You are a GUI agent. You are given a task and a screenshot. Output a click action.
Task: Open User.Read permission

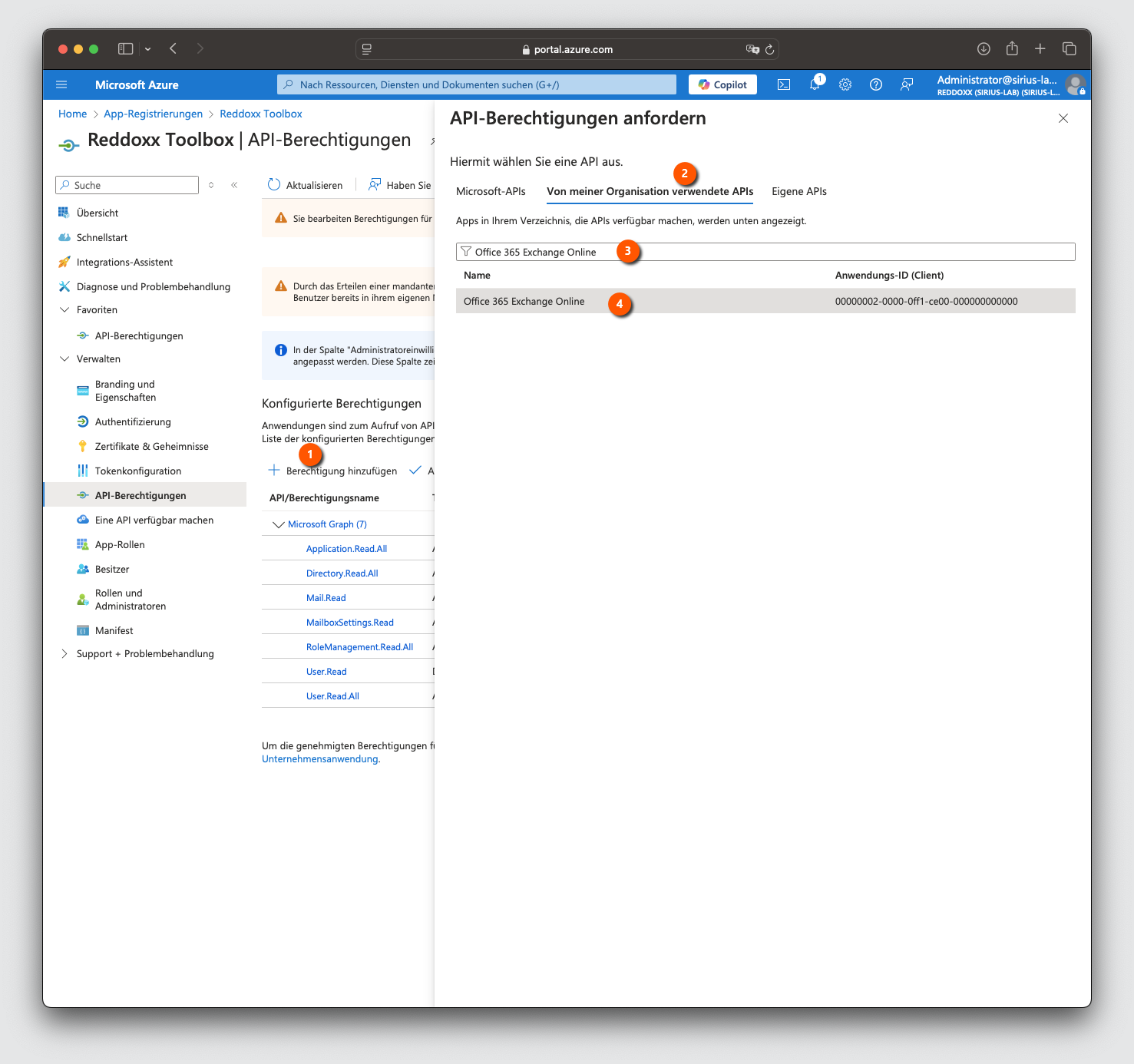[326, 672]
